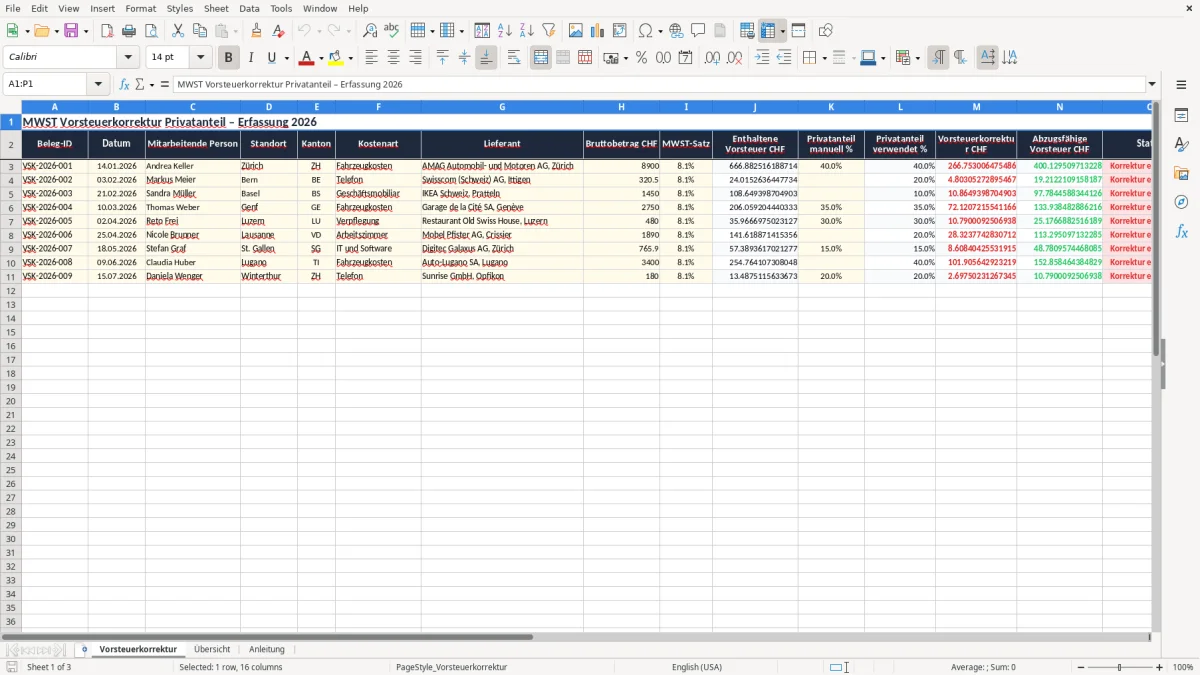Click the Formula equals button
This screenshot has width=1200, height=675.
(x=164, y=85)
